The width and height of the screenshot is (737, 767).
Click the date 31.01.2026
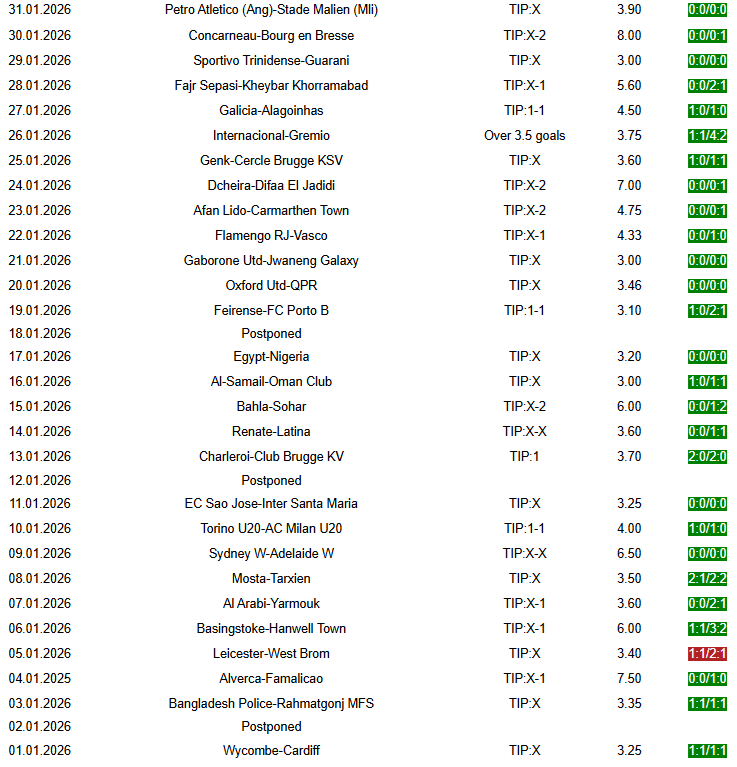coord(40,10)
